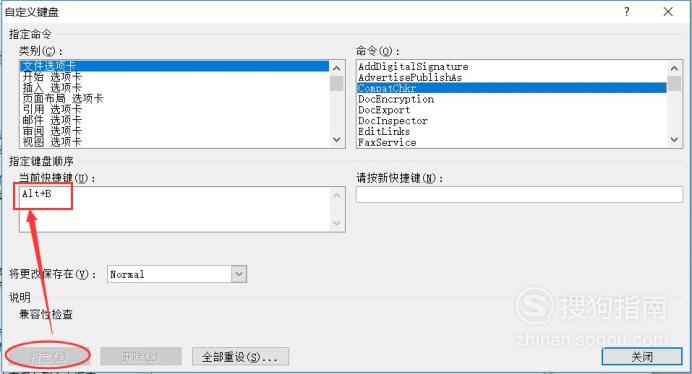Click the commands list scroll up arrow
692x374 pixels.
coord(674,68)
